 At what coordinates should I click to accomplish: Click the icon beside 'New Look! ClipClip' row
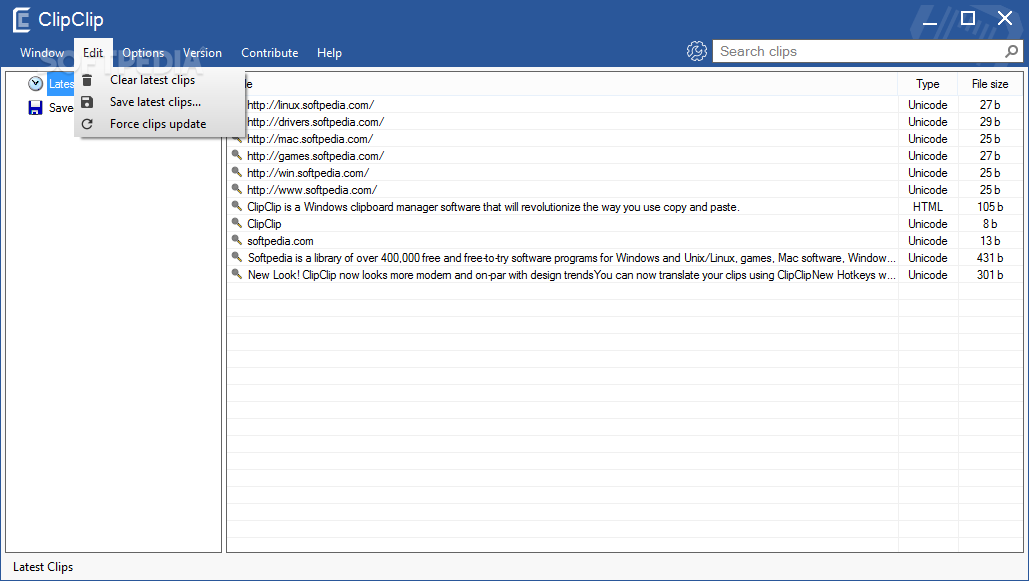(237, 274)
